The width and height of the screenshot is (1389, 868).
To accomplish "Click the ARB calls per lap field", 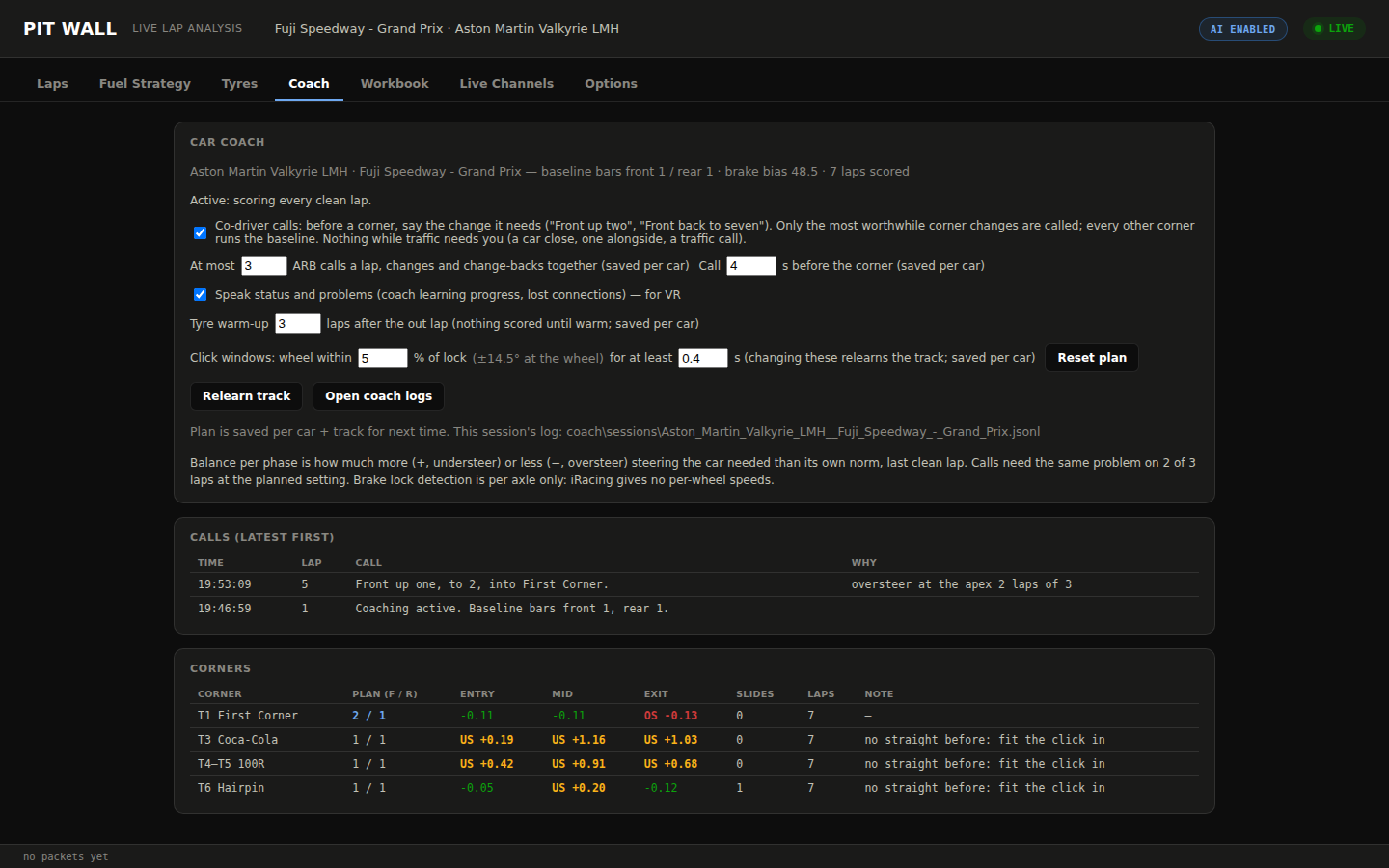I will click(x=263, y=266).
